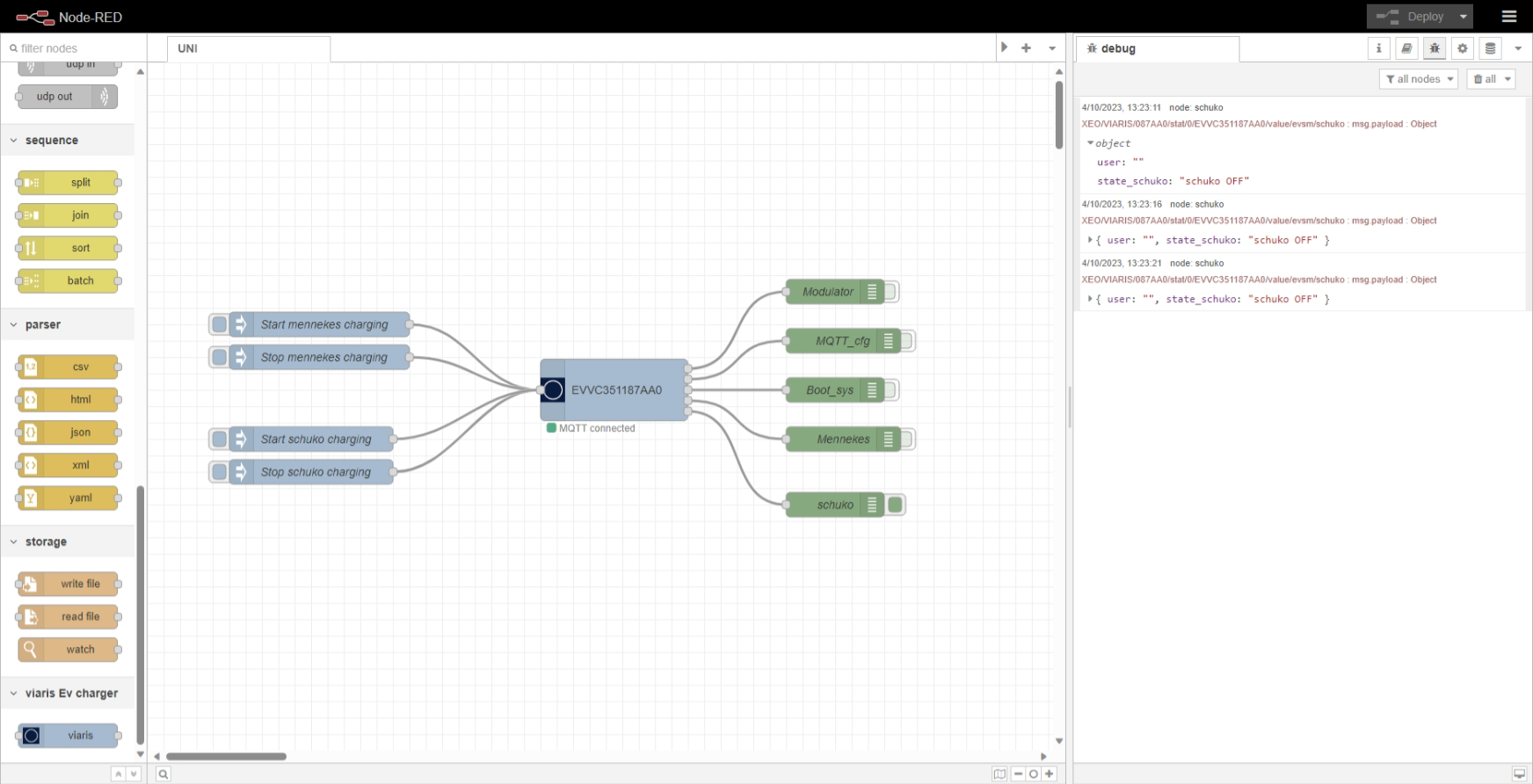Select the csv parser palette node

coord(68,367)
